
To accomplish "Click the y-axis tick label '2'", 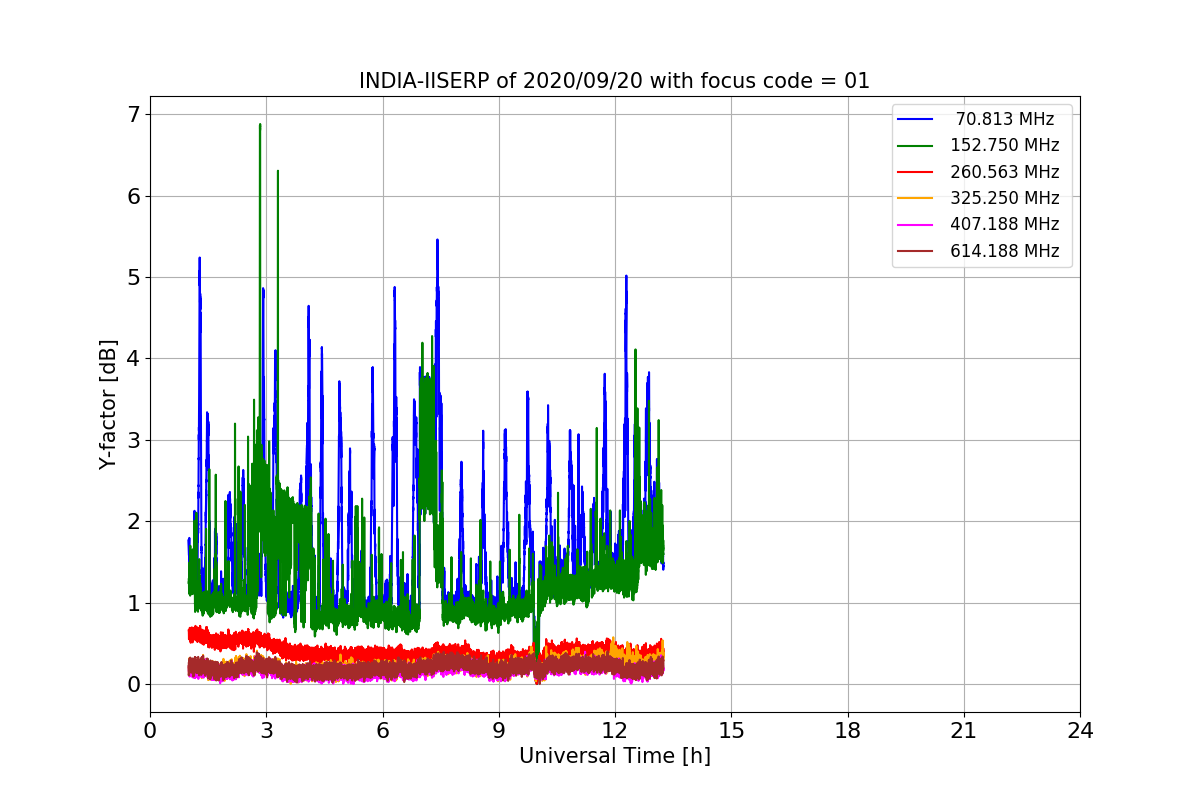I will click(134, 521).
